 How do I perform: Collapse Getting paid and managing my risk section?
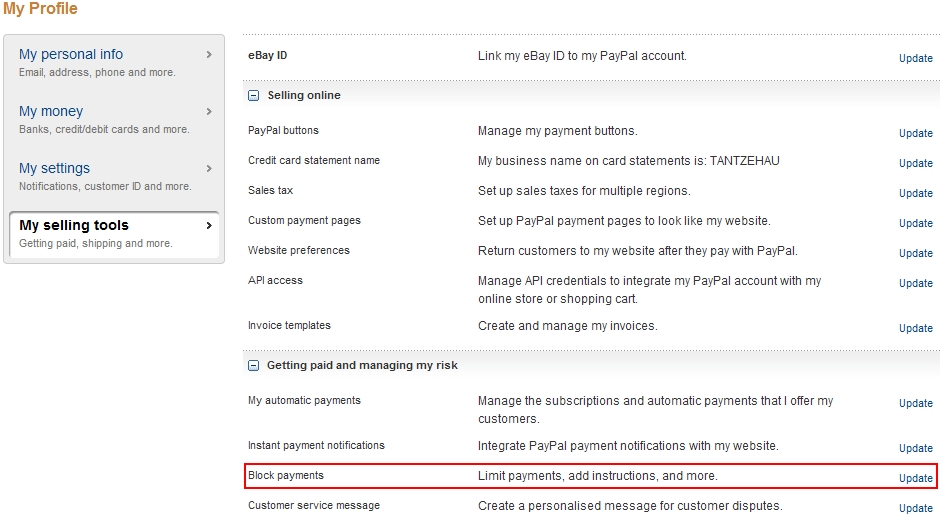click(x=254, y=365)
